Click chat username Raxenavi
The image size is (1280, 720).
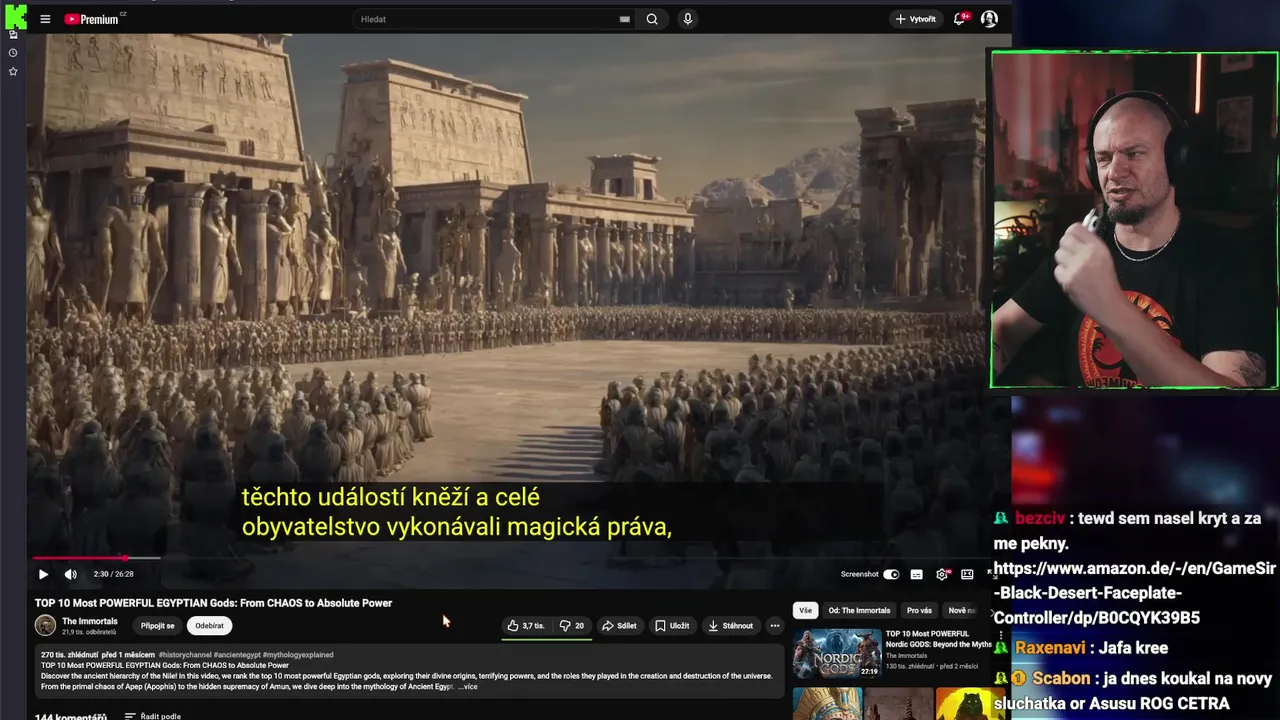[x=1050, y=647]
